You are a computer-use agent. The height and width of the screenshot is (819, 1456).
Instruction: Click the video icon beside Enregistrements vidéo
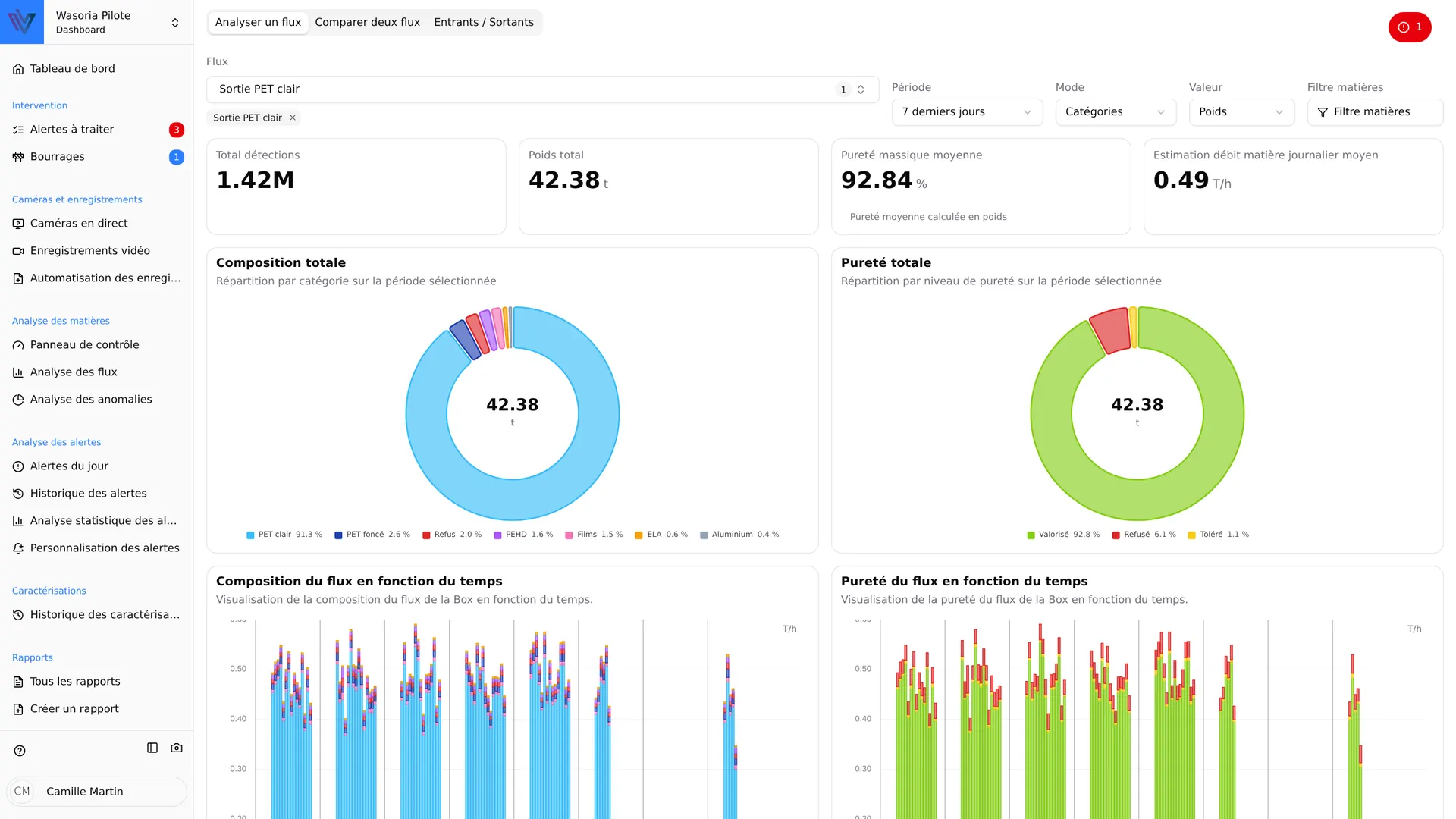[x=18, y=251]
